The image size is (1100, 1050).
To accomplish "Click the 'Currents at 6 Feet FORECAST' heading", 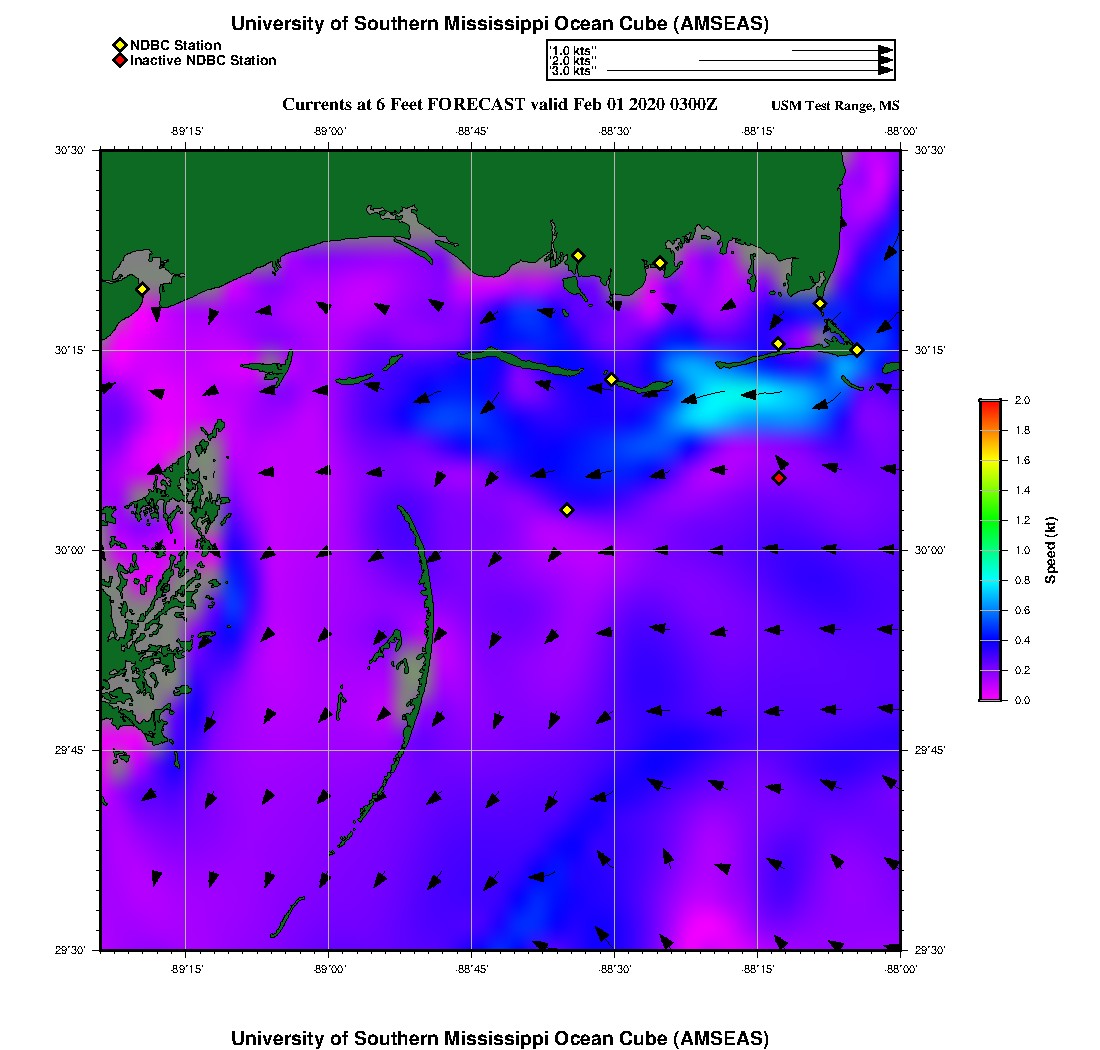I will pos(500,105).
